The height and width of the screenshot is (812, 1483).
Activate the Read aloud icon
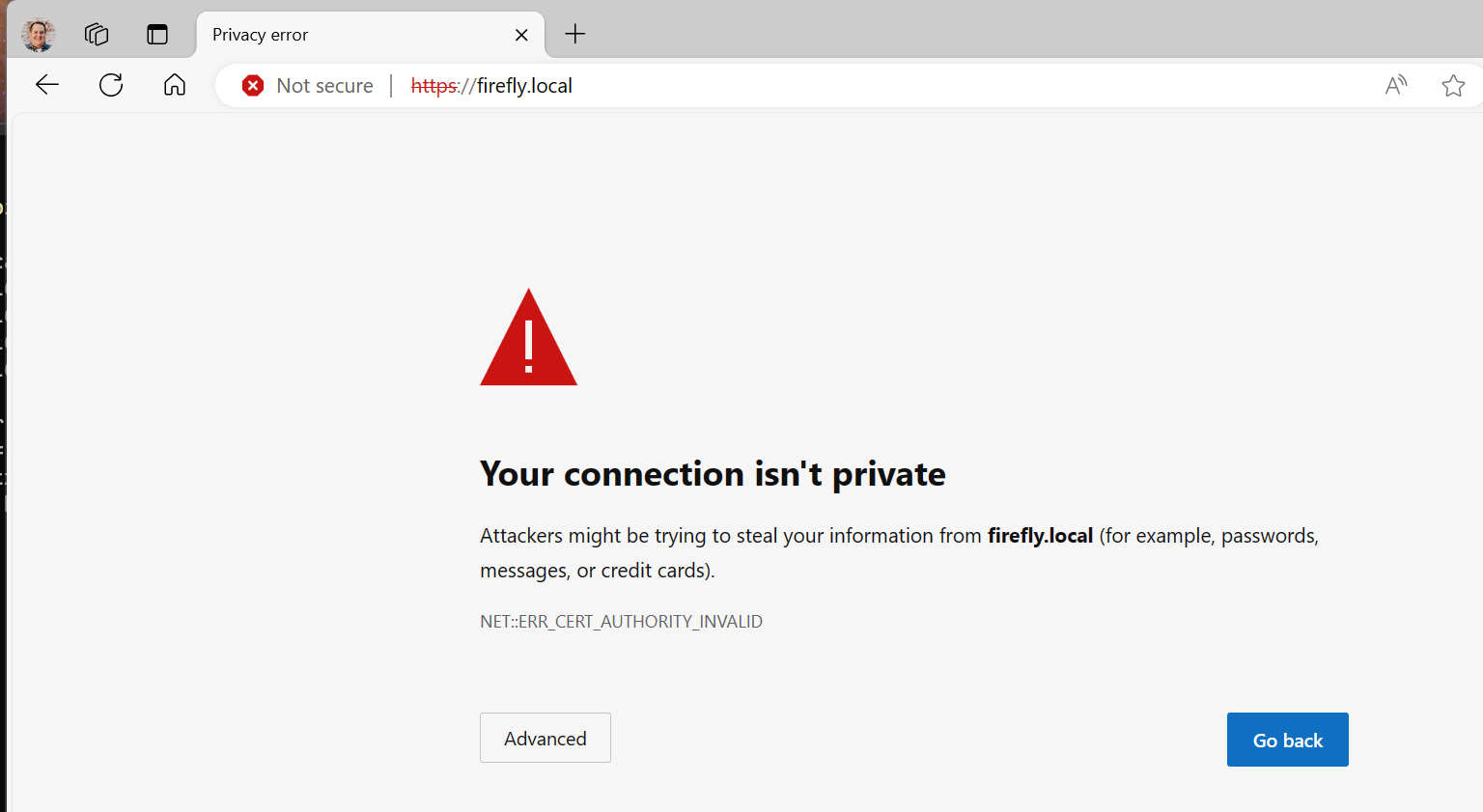(x=1396, y=86)
